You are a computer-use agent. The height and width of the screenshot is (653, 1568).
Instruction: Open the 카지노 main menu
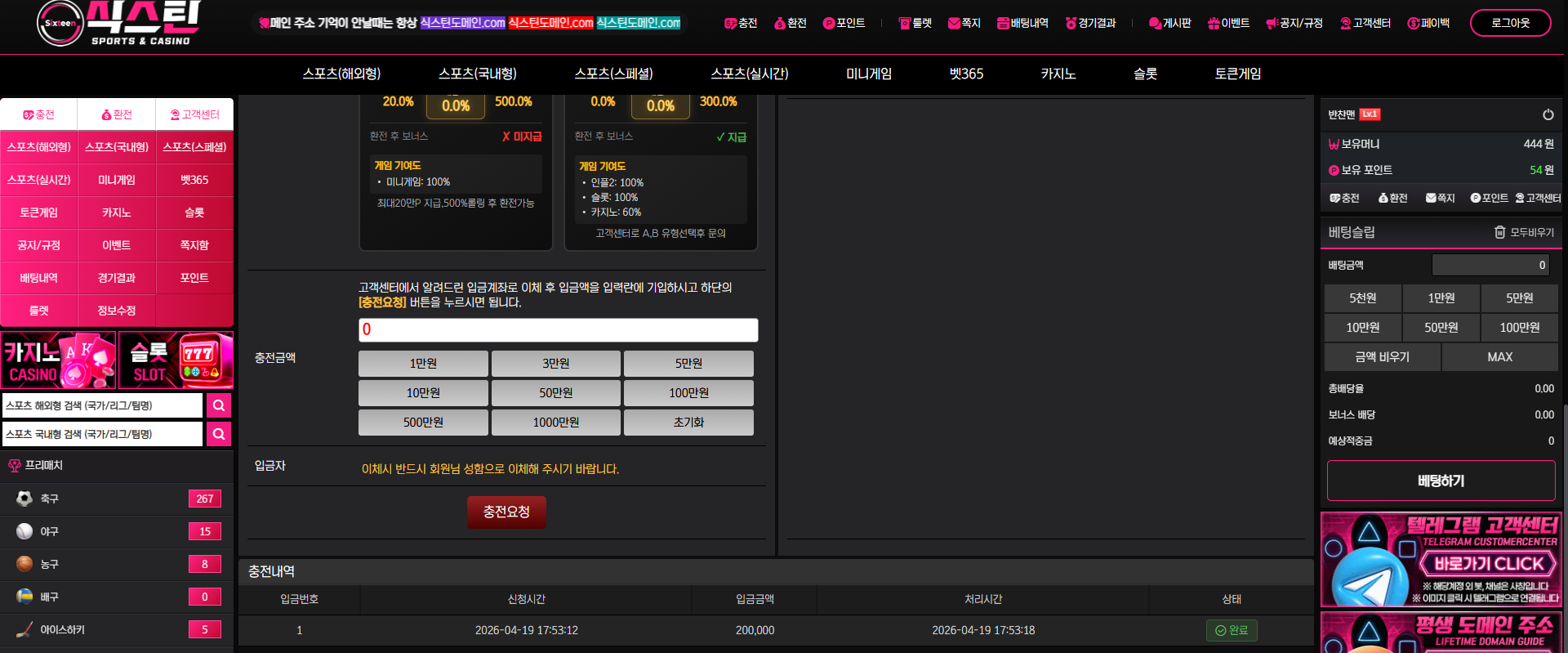(x=1058, y=74)
